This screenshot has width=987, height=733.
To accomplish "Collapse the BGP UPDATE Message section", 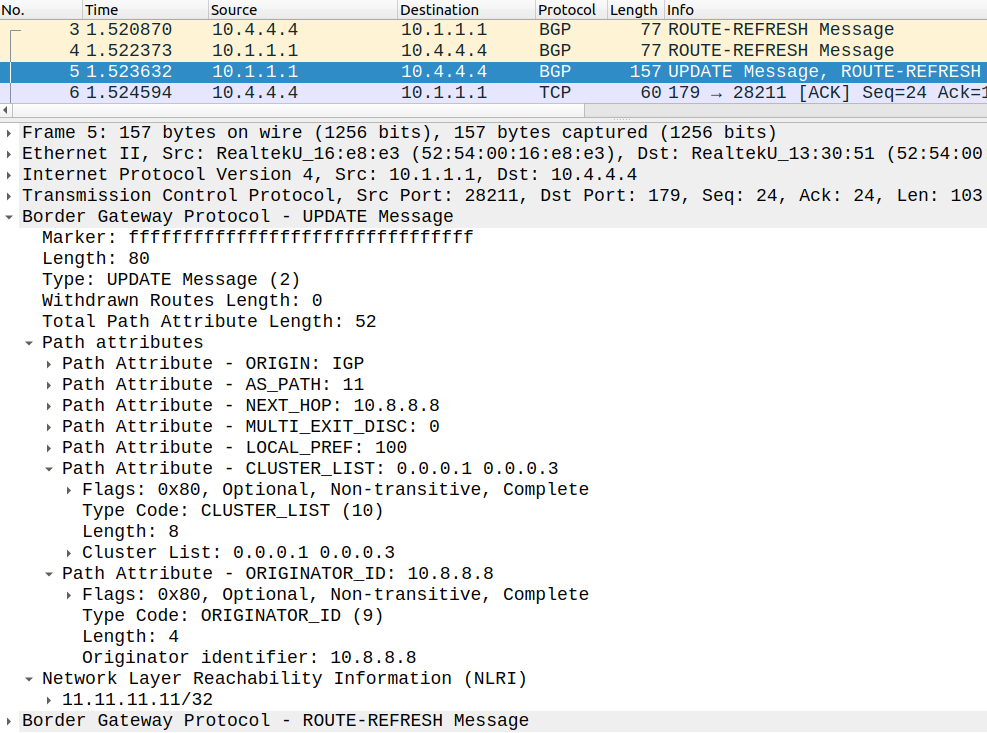I will (9, 217).
